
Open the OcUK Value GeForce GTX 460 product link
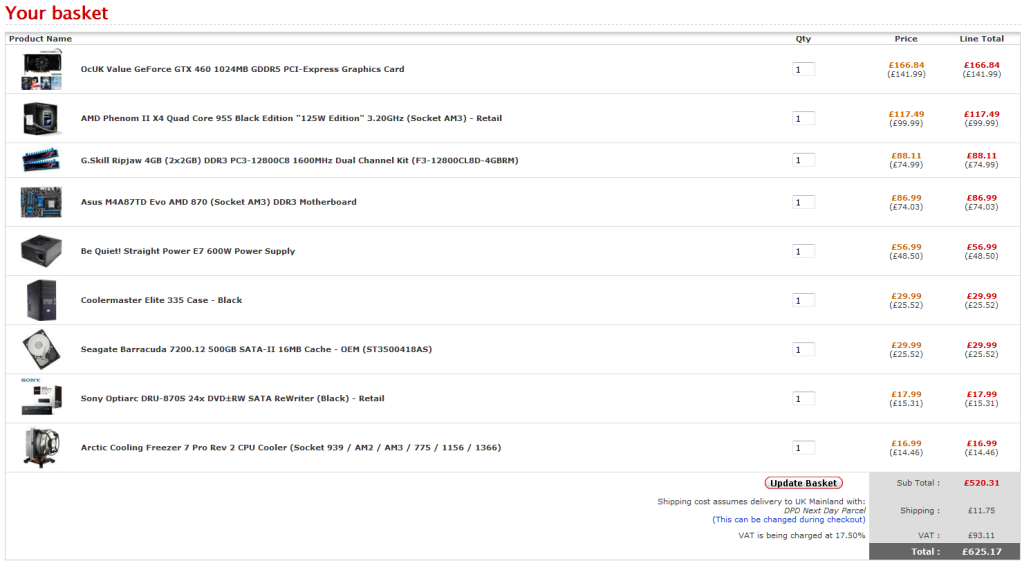pos(242,69)
